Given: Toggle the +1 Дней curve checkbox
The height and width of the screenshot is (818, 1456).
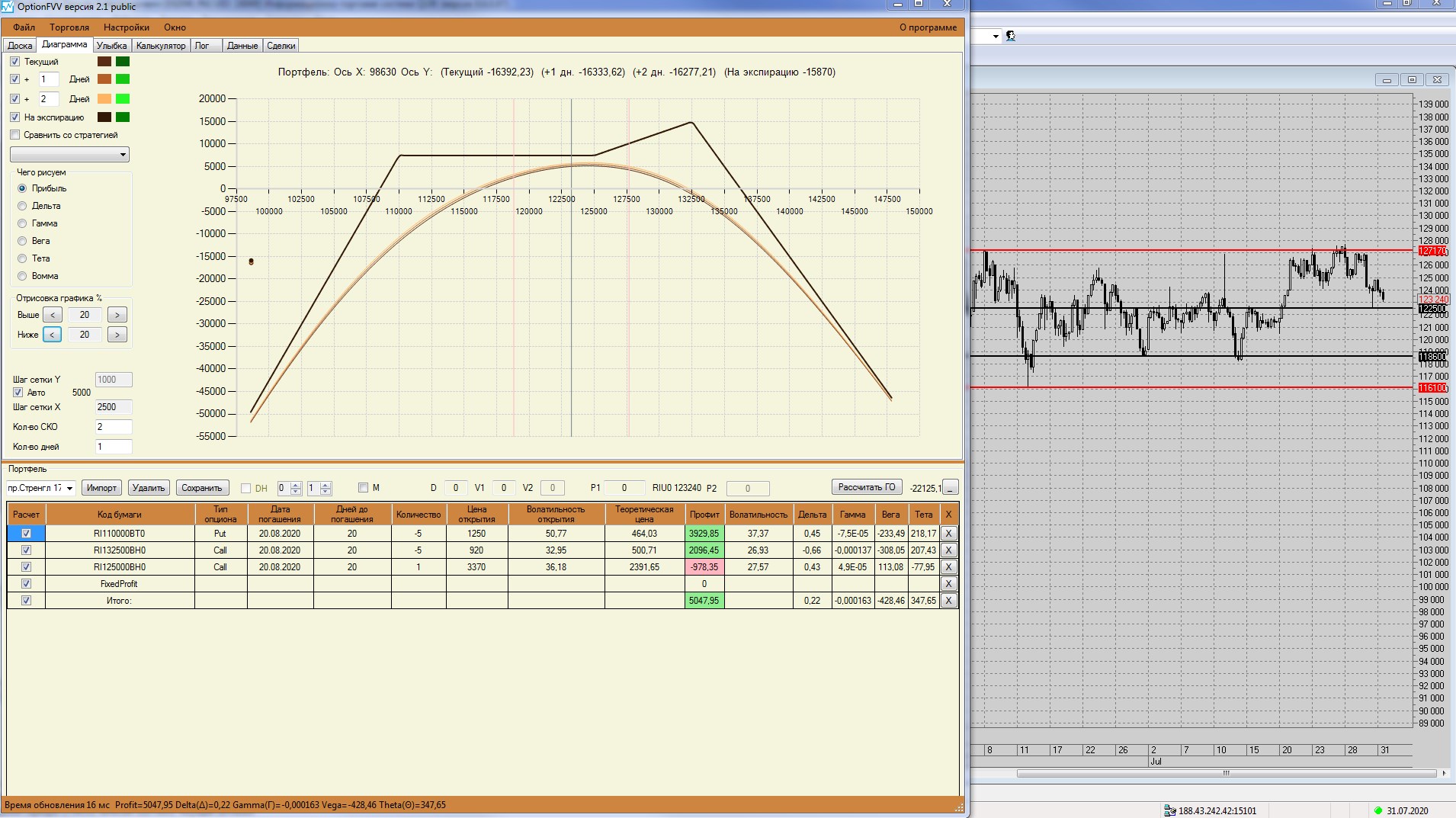Looking at the screenshot, I should [x=15, y=79].
